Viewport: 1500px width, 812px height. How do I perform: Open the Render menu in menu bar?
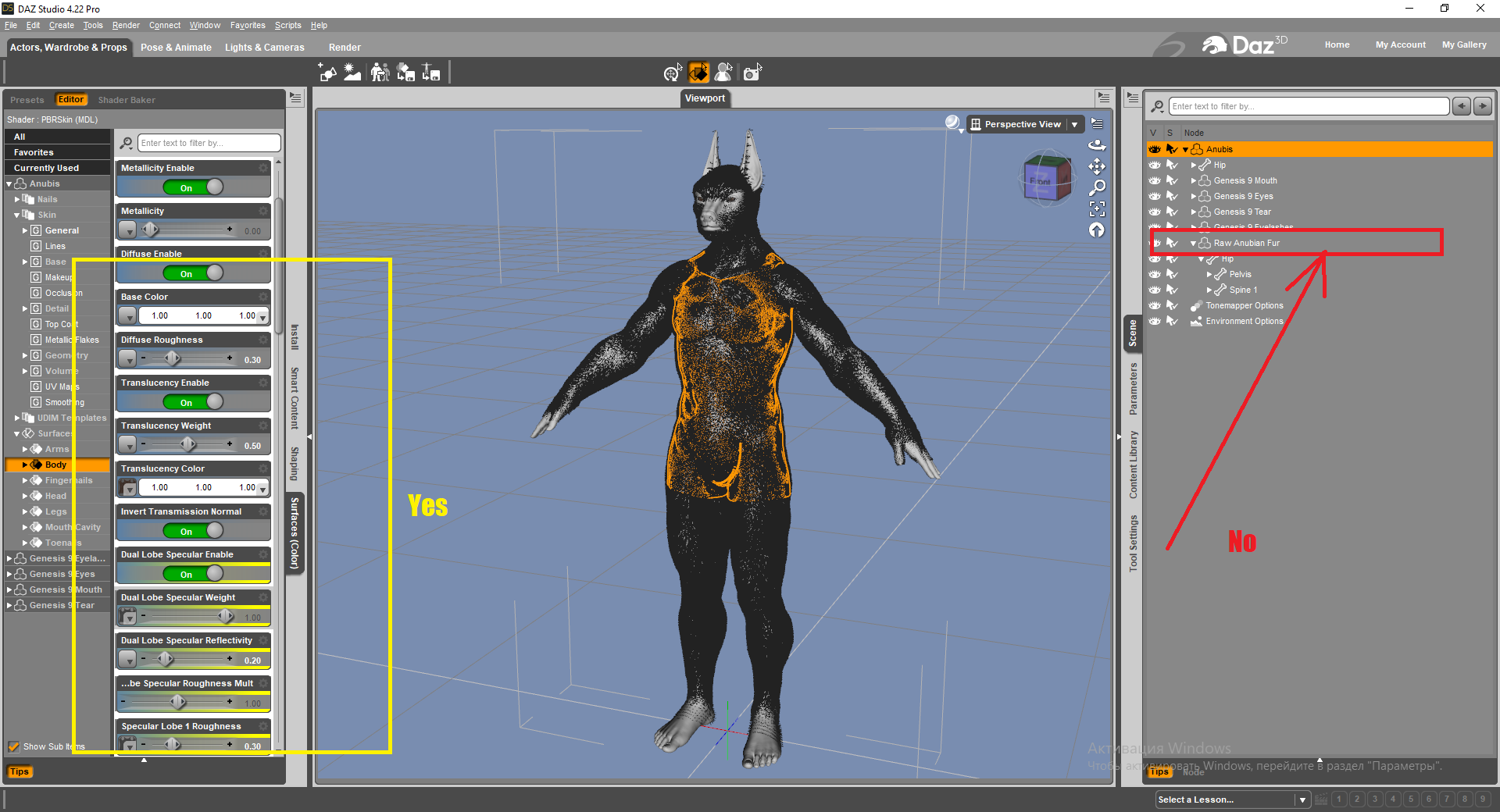[x=126, y=25]
